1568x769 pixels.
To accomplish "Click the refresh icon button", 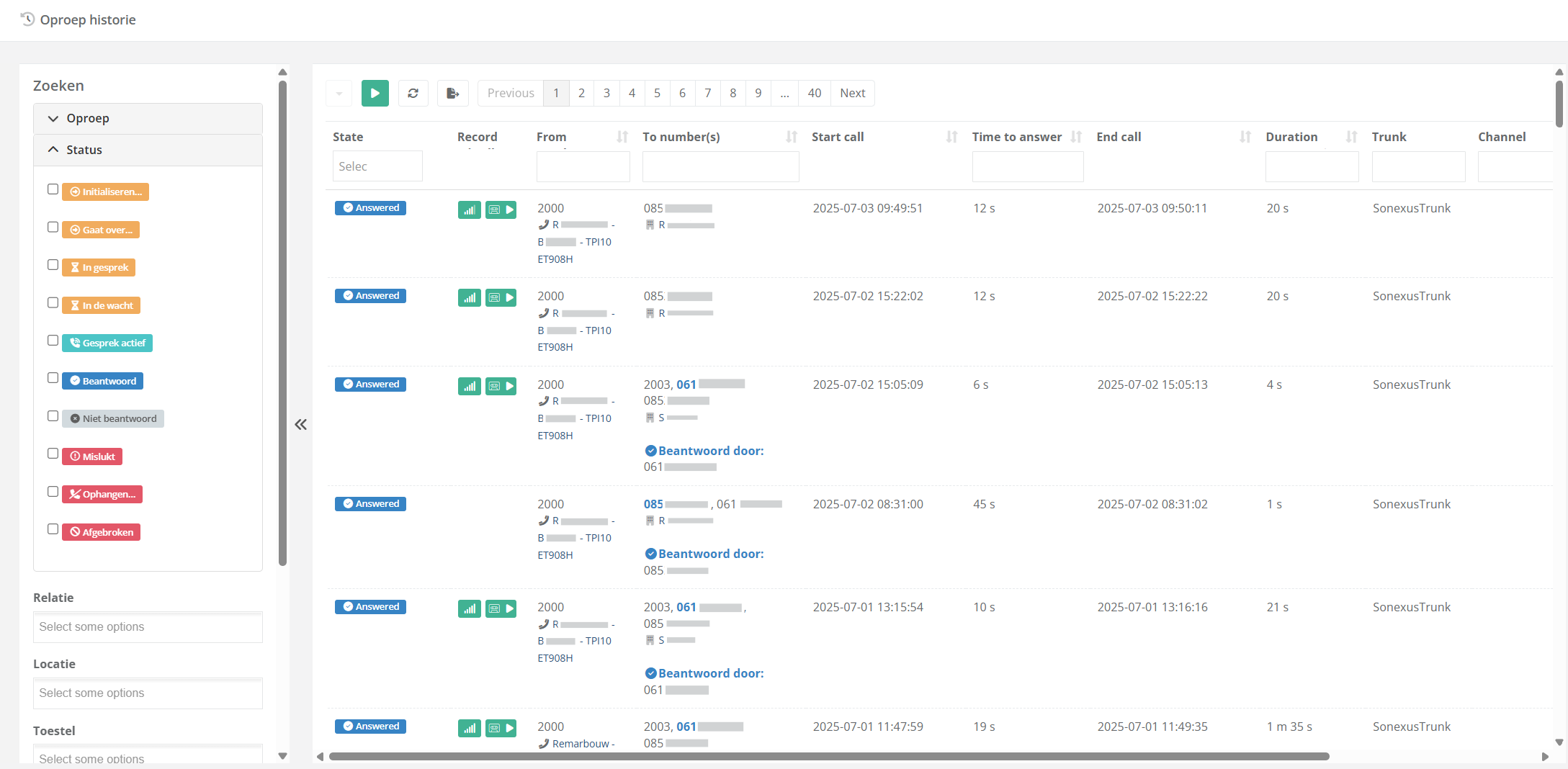I will click(413, 93).
